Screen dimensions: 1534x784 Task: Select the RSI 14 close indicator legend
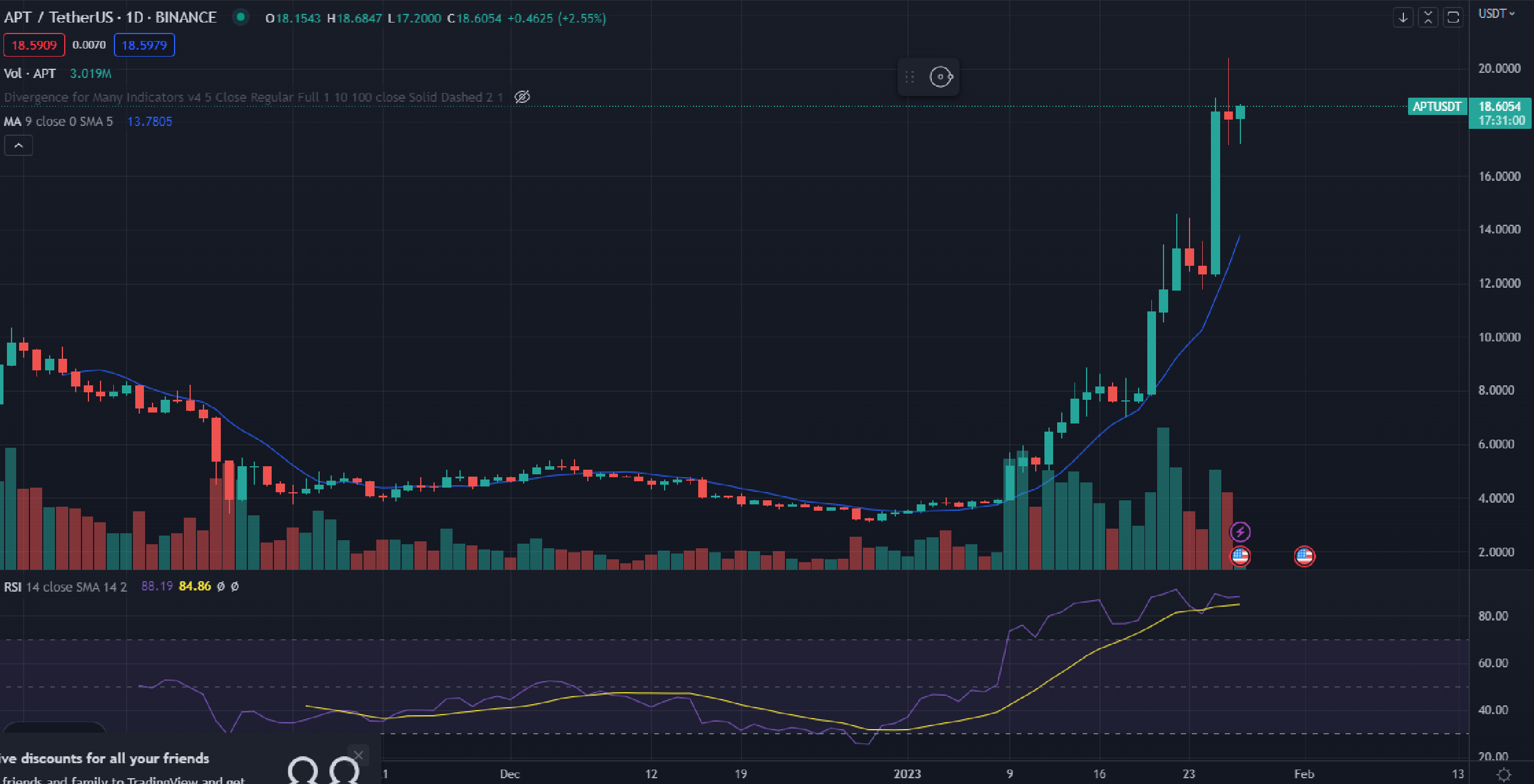(x=65, y=586)
